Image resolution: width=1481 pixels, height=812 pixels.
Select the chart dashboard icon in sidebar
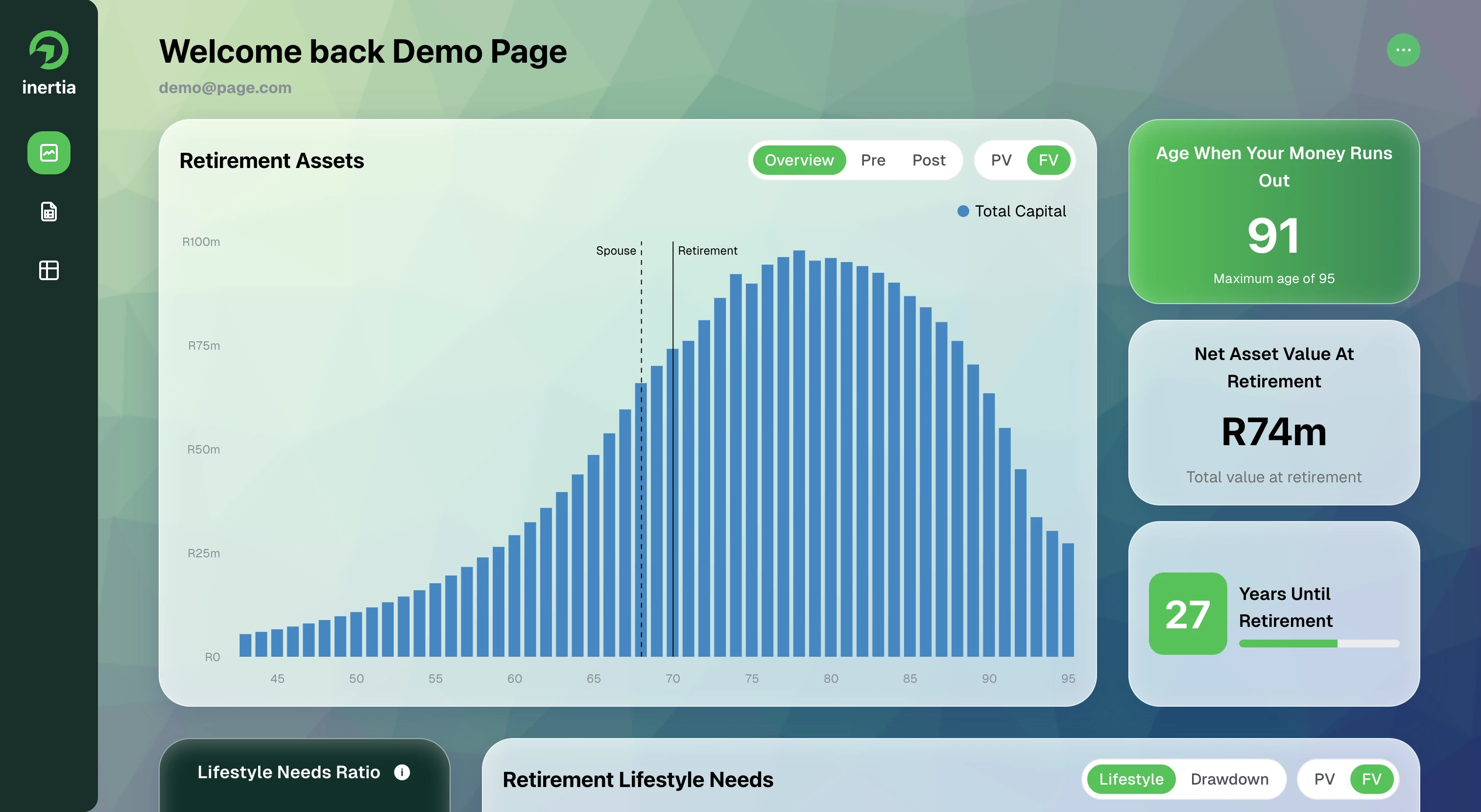click(x=49, y=153)
